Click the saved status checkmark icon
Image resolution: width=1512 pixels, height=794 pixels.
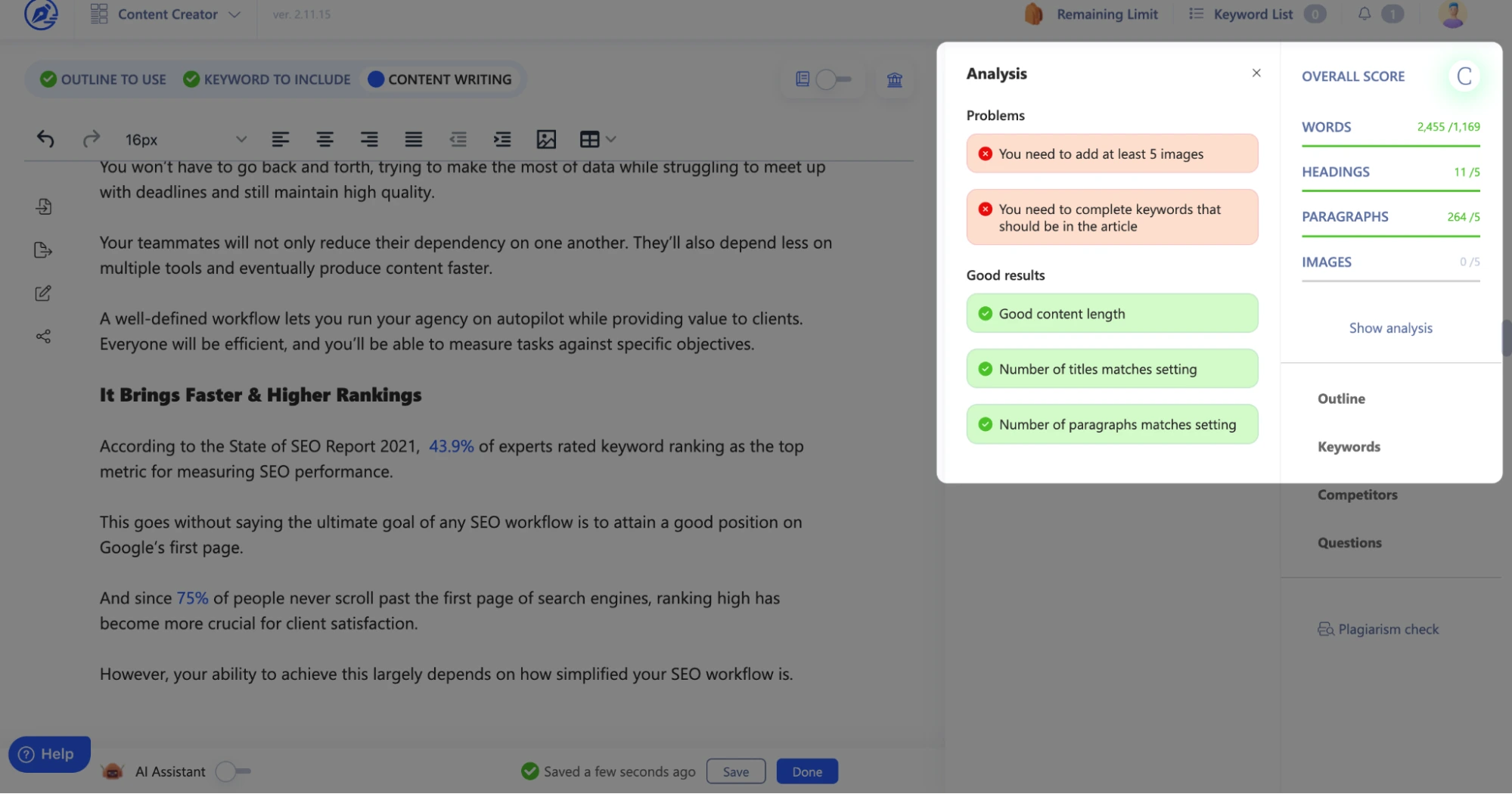(x=529, y=771)
